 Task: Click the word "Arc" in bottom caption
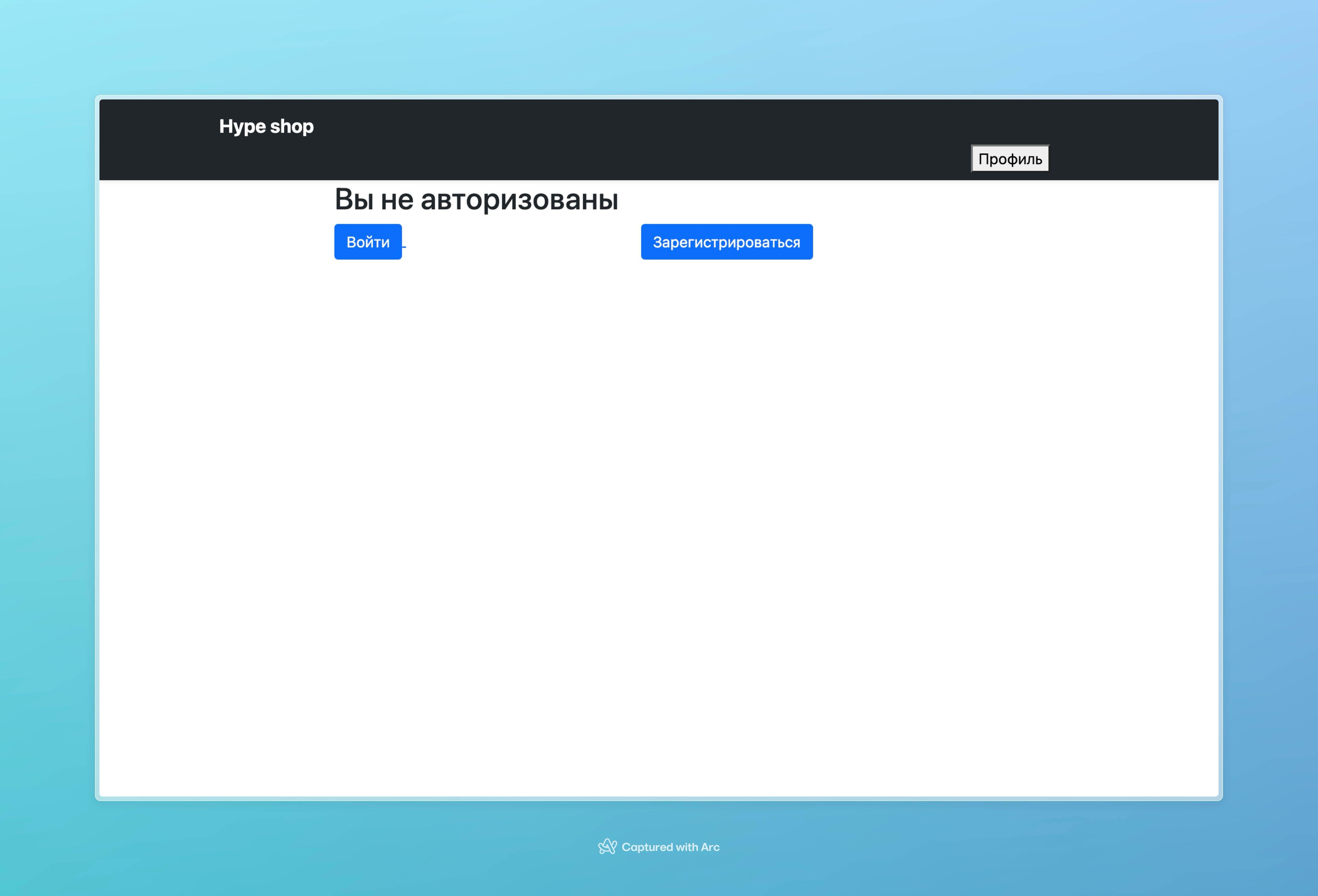(x=710, y=847)
